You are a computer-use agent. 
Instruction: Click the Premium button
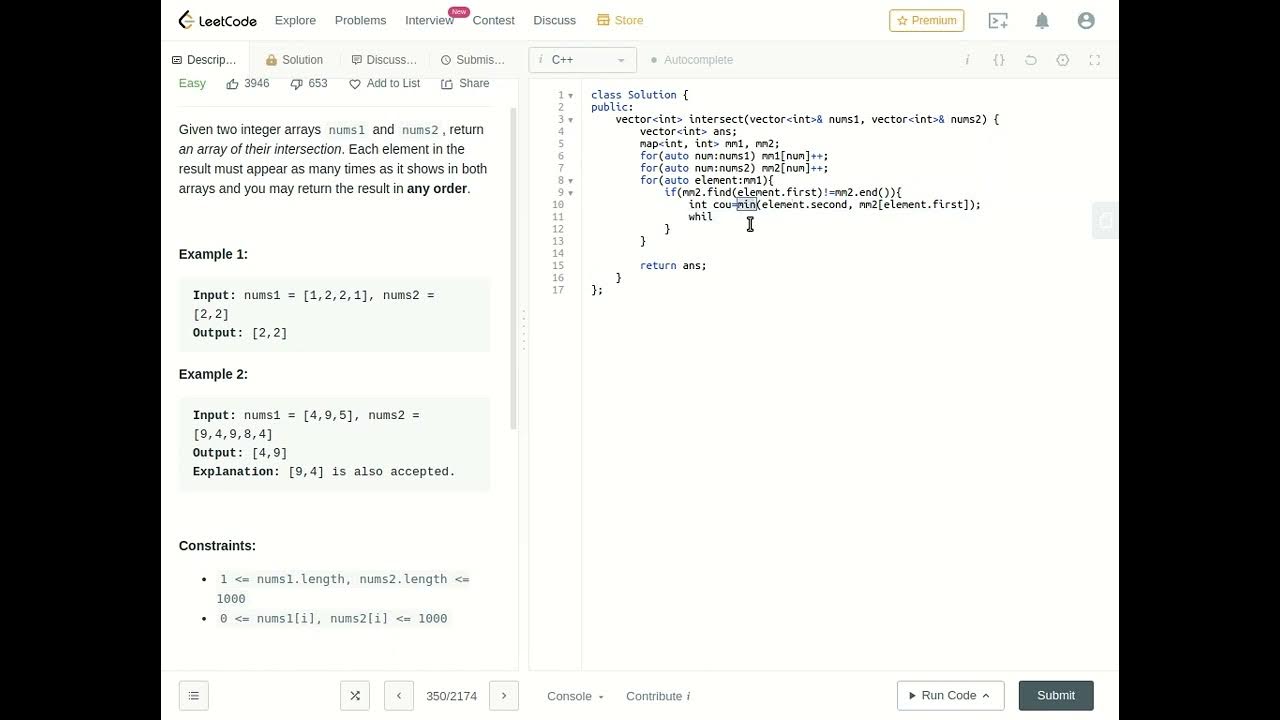927,20
